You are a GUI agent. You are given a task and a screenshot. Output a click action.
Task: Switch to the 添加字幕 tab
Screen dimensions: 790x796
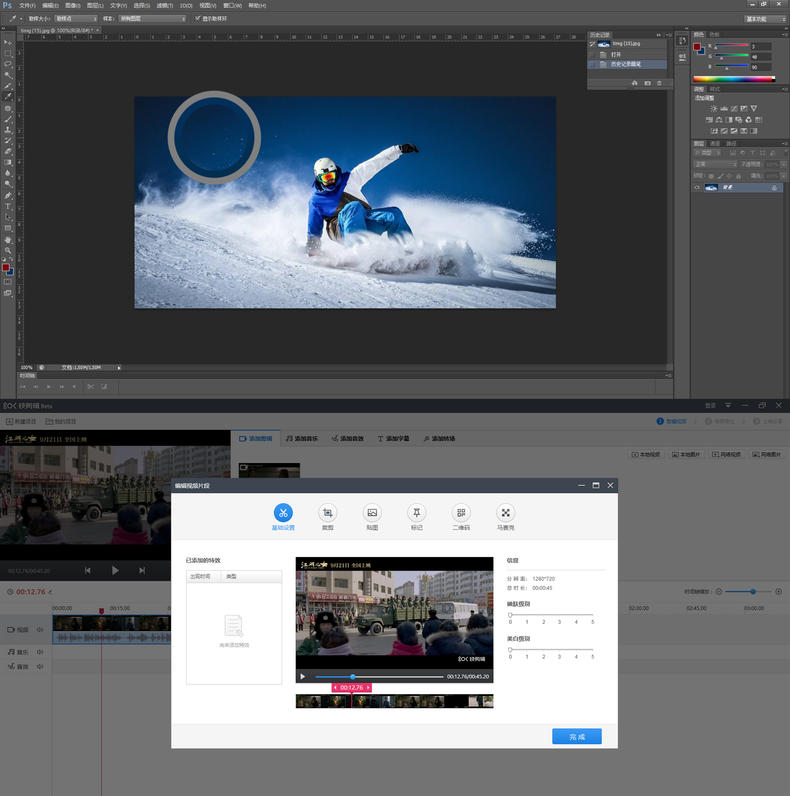394,439
